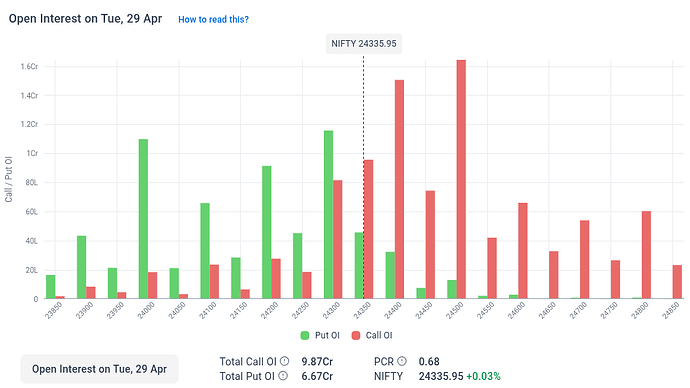Click the PCR info icon
The height and width of the screenshot is (388, 690).
click(x=402, y=361)
